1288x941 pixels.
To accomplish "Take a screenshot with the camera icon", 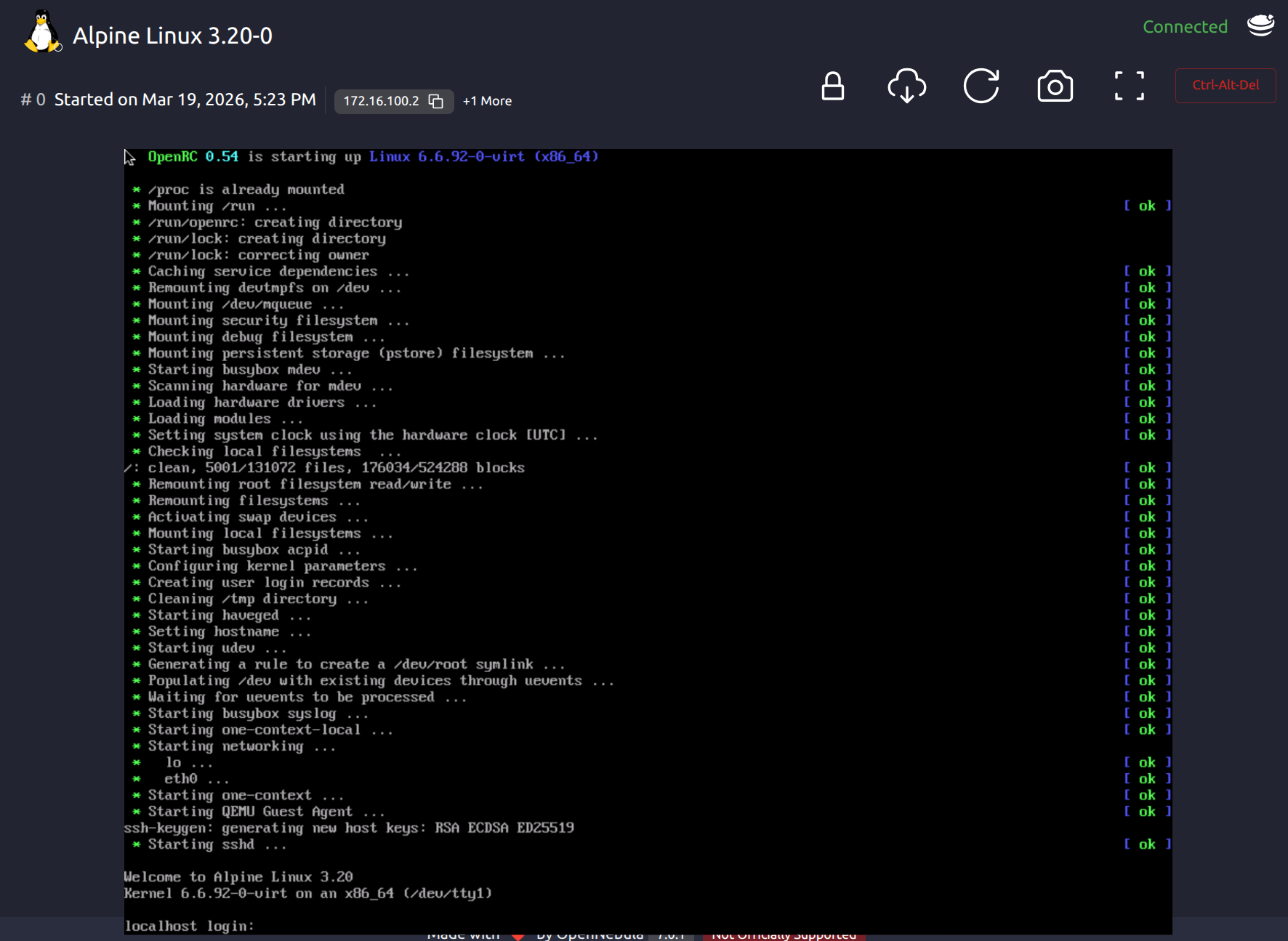I will tap(1055, 86).
